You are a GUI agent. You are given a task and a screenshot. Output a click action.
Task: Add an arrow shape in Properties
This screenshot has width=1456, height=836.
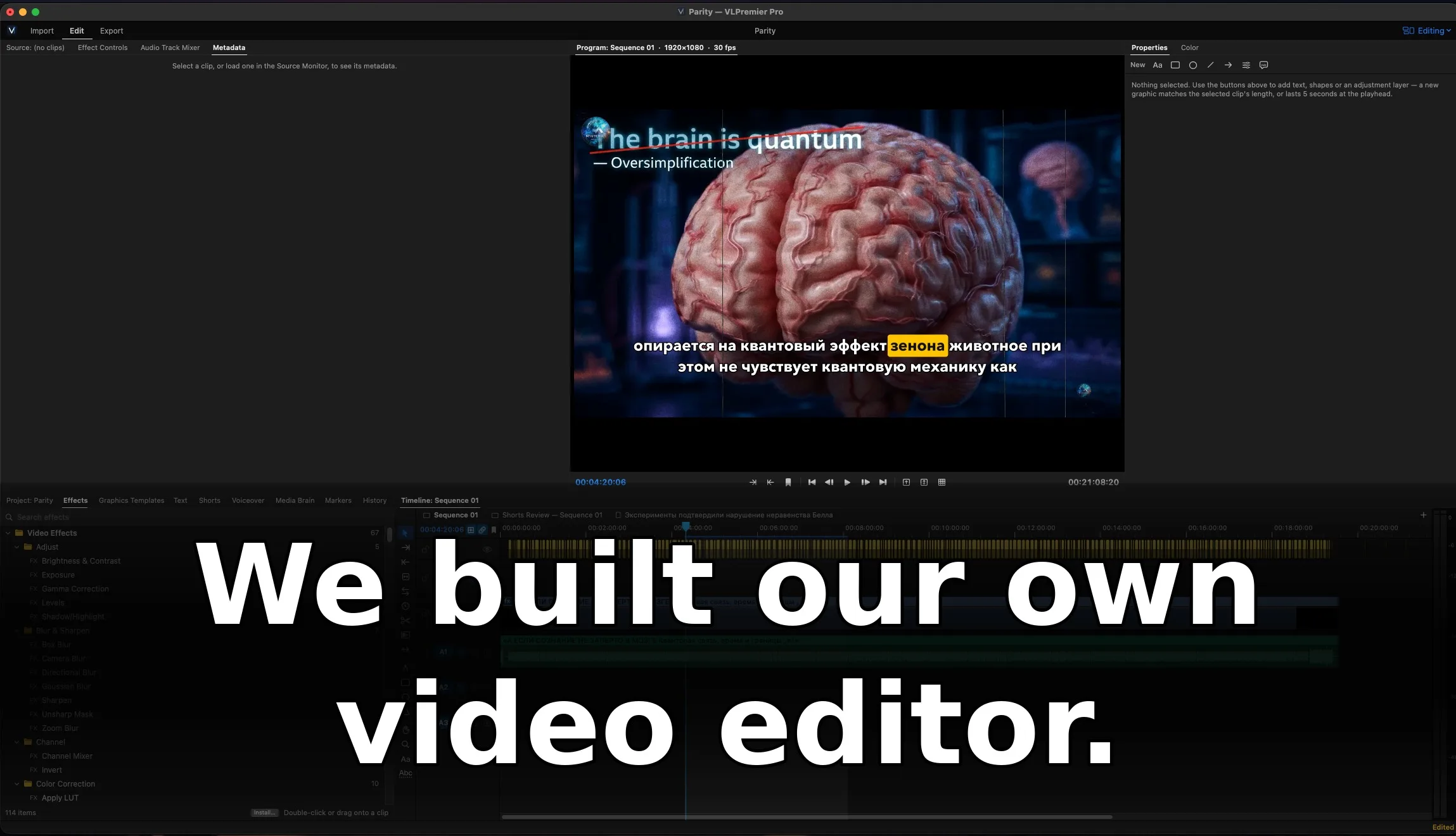click(x=1229, y=65)
